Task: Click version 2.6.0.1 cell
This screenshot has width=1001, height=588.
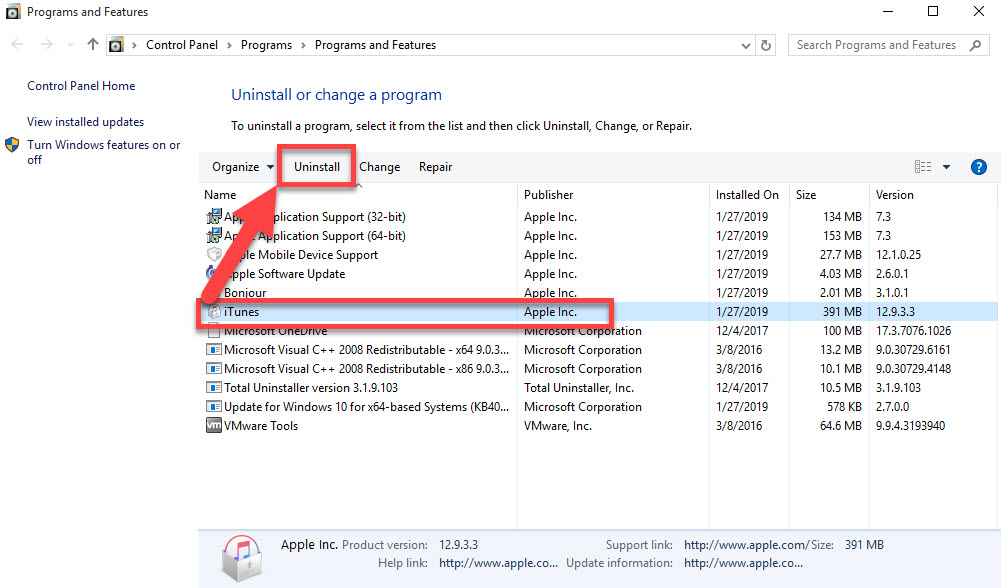Action: pyautogui.click(x=892, y=274)
